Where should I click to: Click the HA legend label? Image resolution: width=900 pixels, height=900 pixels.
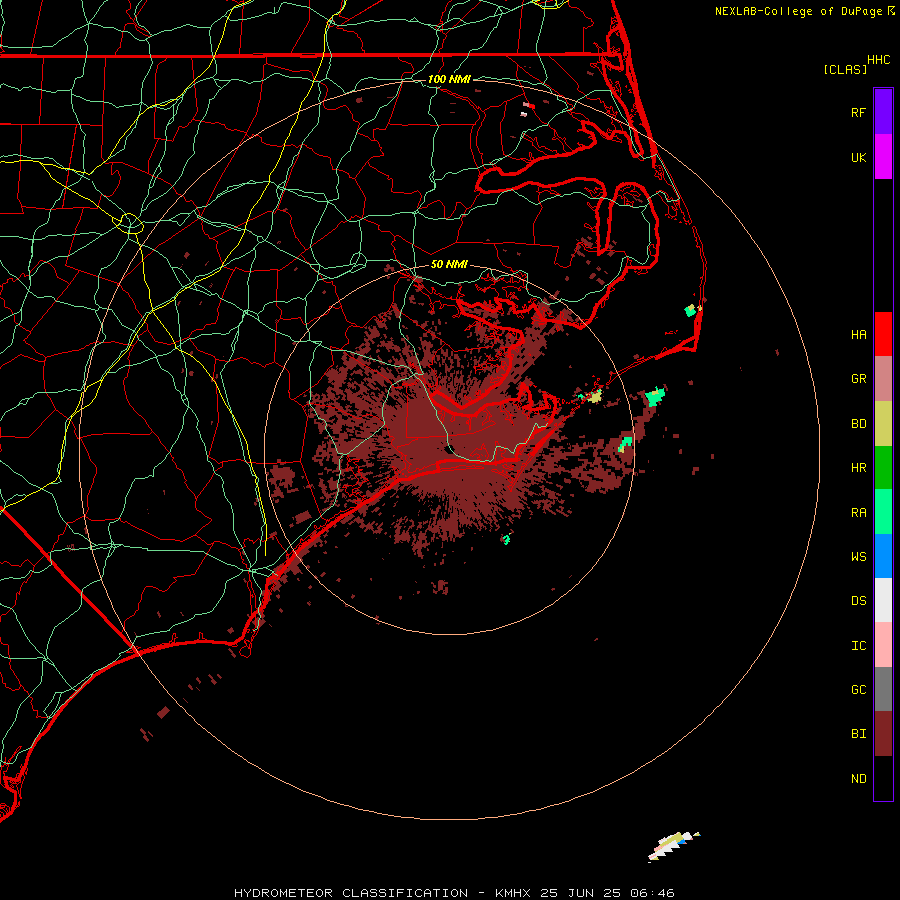pyautogui.click(x=859, y=335)
